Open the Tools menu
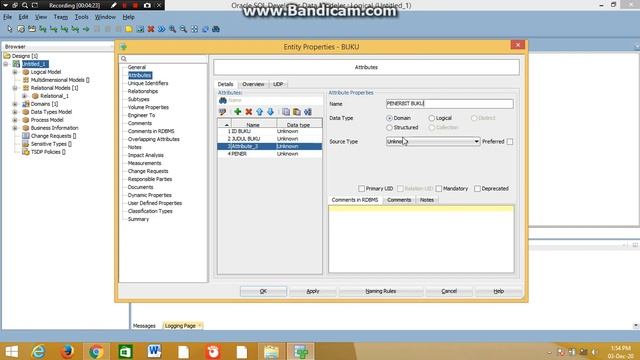 (x=81, y=17)
